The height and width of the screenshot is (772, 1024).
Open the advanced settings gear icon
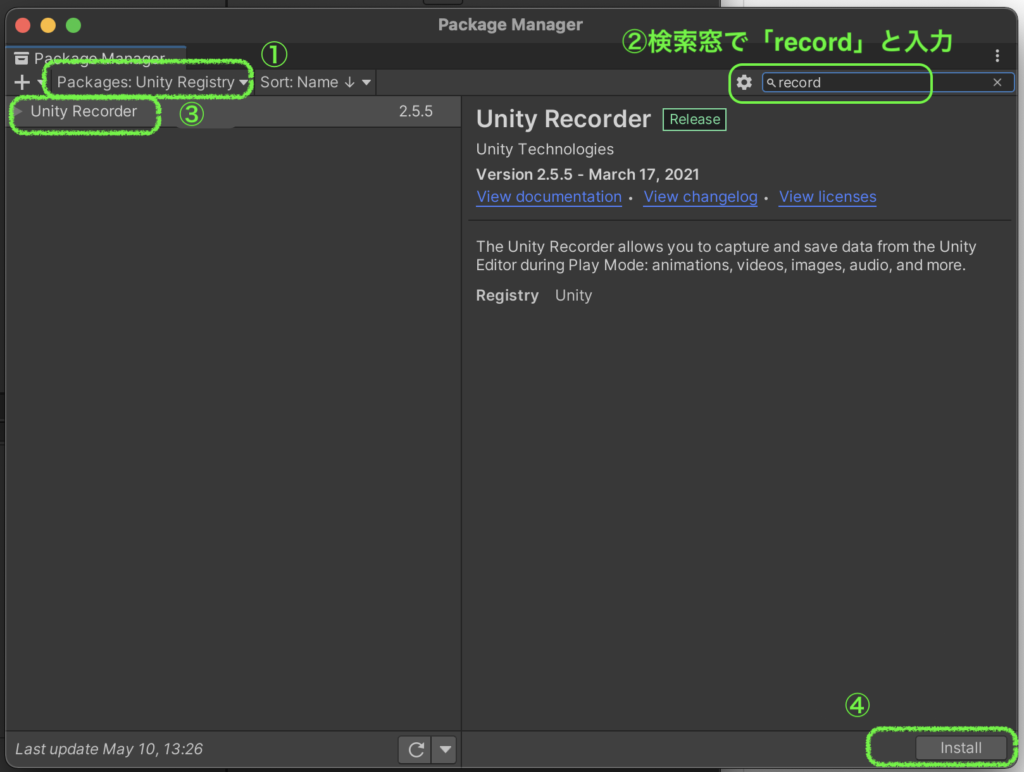pyautogui.click(x=744, y=82)
